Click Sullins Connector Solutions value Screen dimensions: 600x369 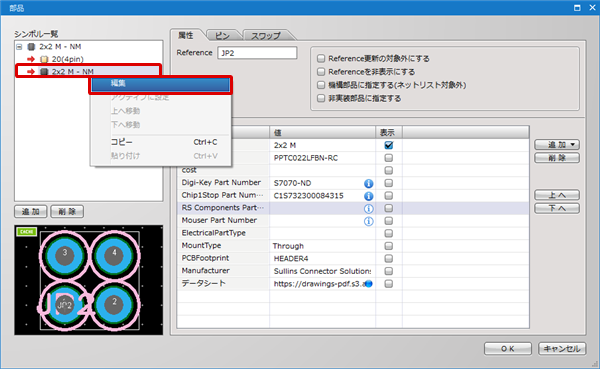pyautogui.click(x=322, y=271)
